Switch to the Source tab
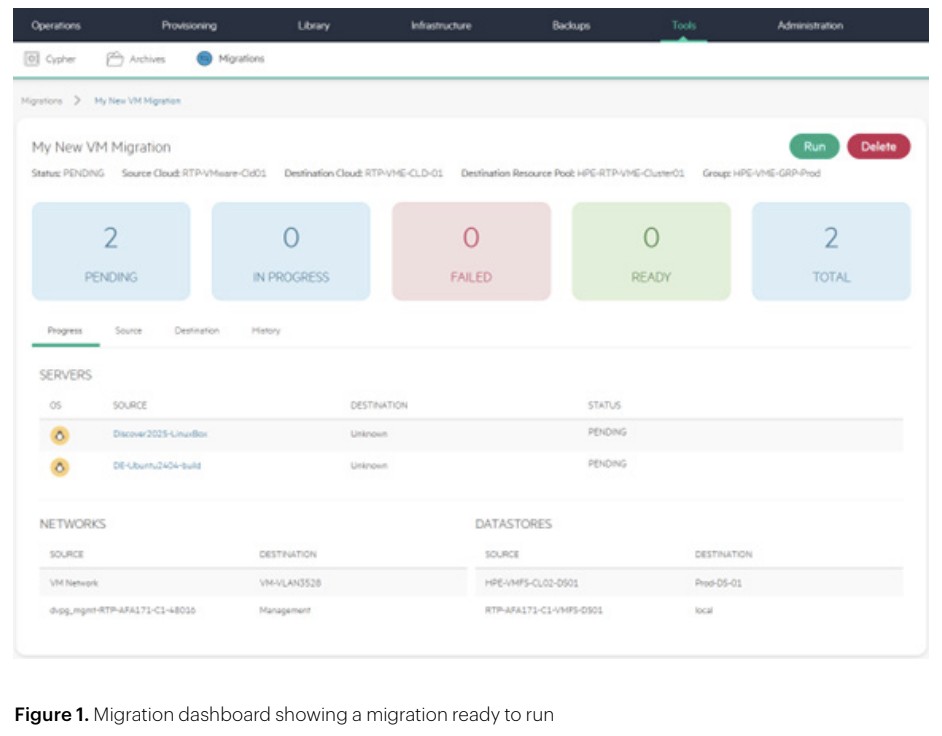 click(x=128, y=331)
